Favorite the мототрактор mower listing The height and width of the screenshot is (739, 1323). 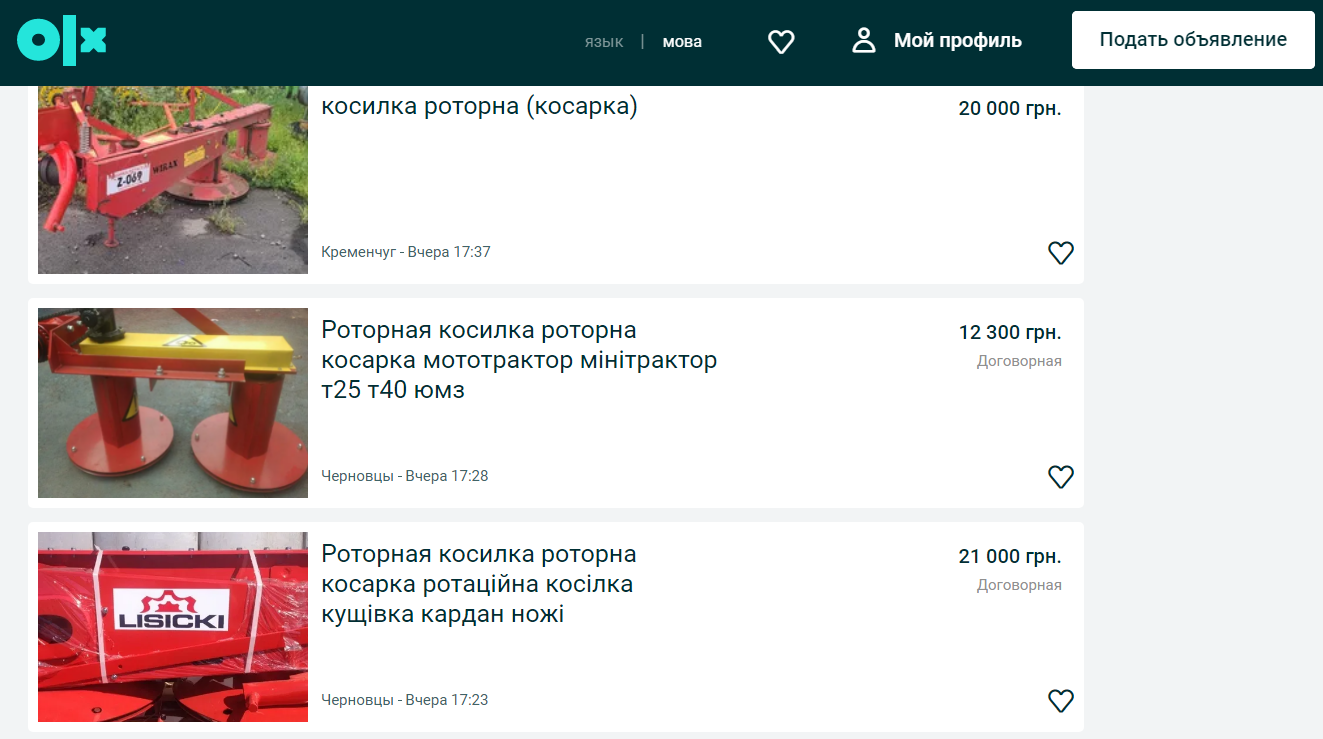click(x=1061, y=477)
